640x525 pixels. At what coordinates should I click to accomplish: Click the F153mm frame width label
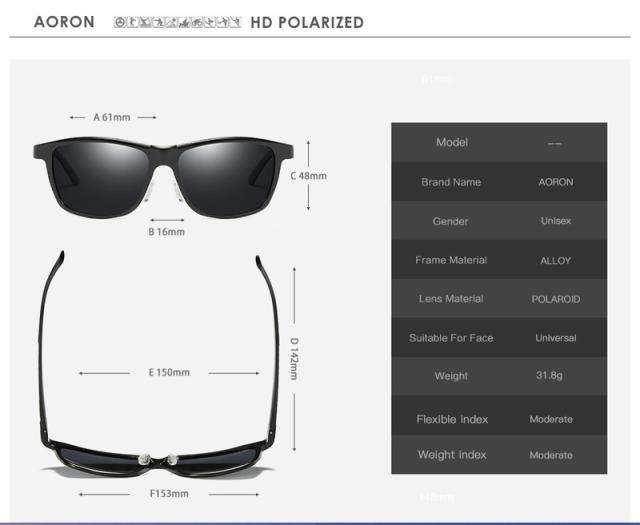pyautogui.click(x=168, y=493)
